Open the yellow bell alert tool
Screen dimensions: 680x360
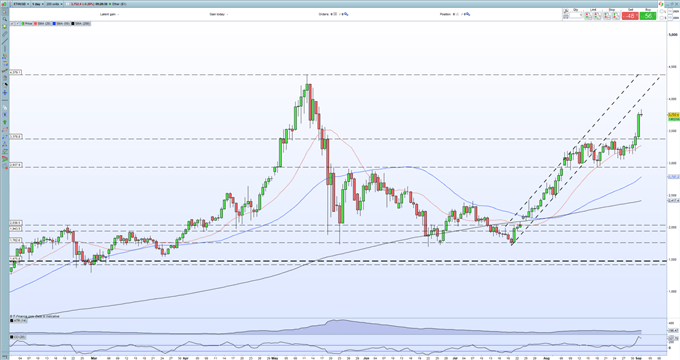(x=5, y=27)
